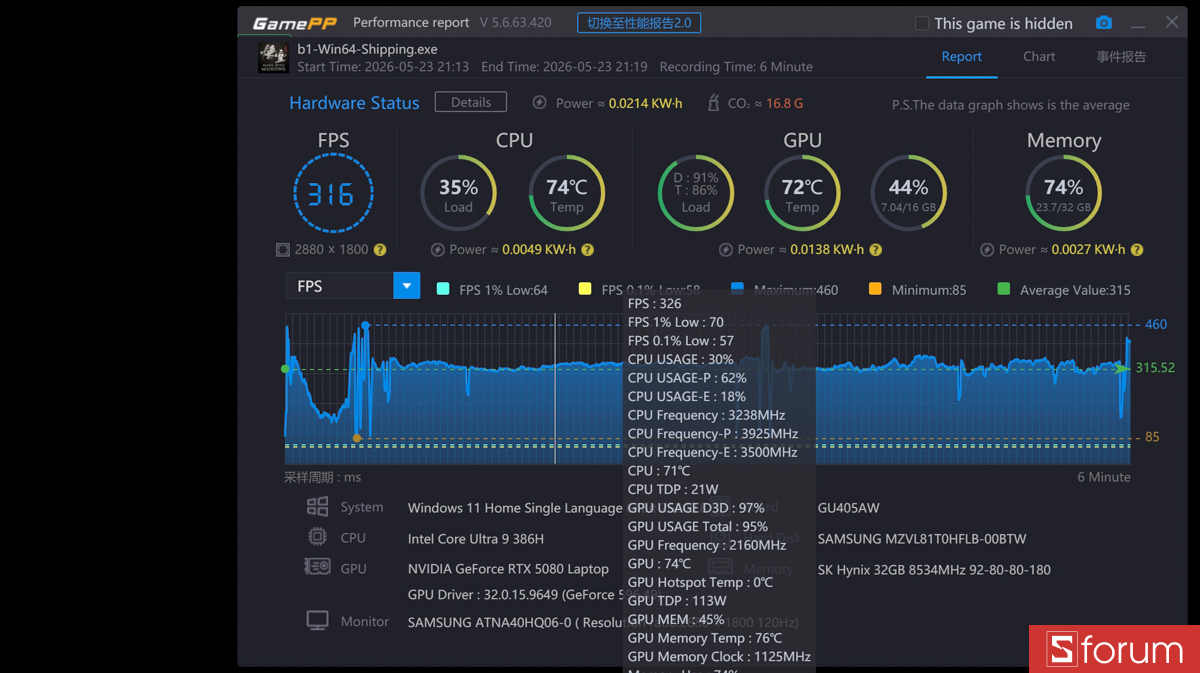Image resolution: width=1200 pixels, height=673 pixels.
Task: Click the Monitor display icon
Action: (318, 621)
